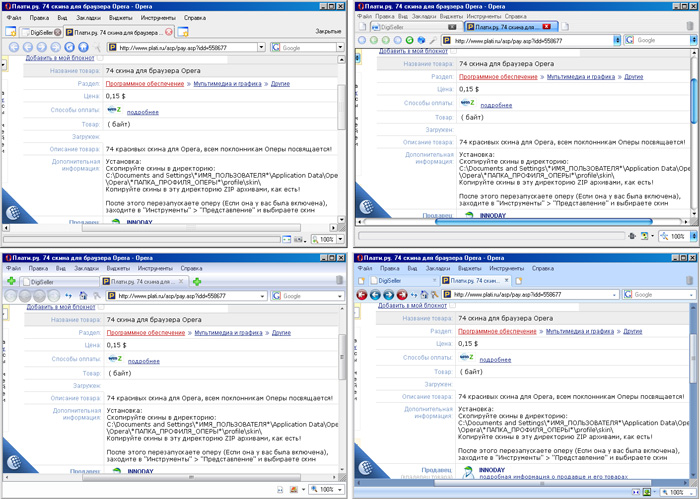Click the blue vertical scrollbar thumb, top-right window
This screenshot has height=499, width=700.
coord(694,100)
